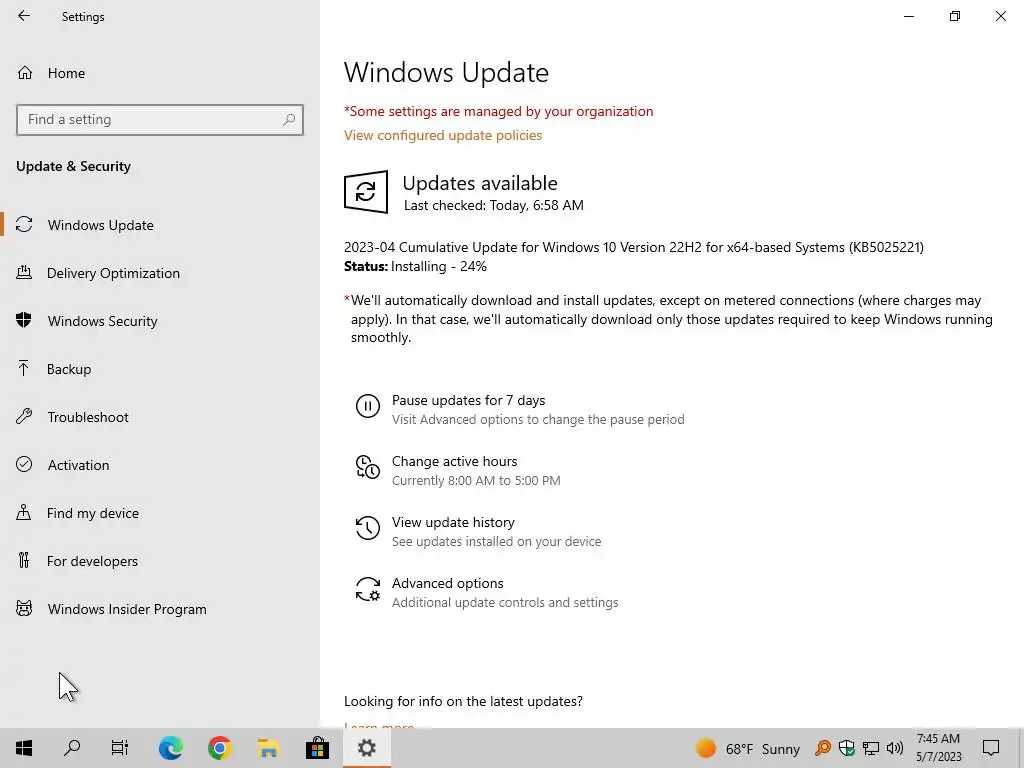
Task: Open Find my device page
Action: [x=160, y=513]
